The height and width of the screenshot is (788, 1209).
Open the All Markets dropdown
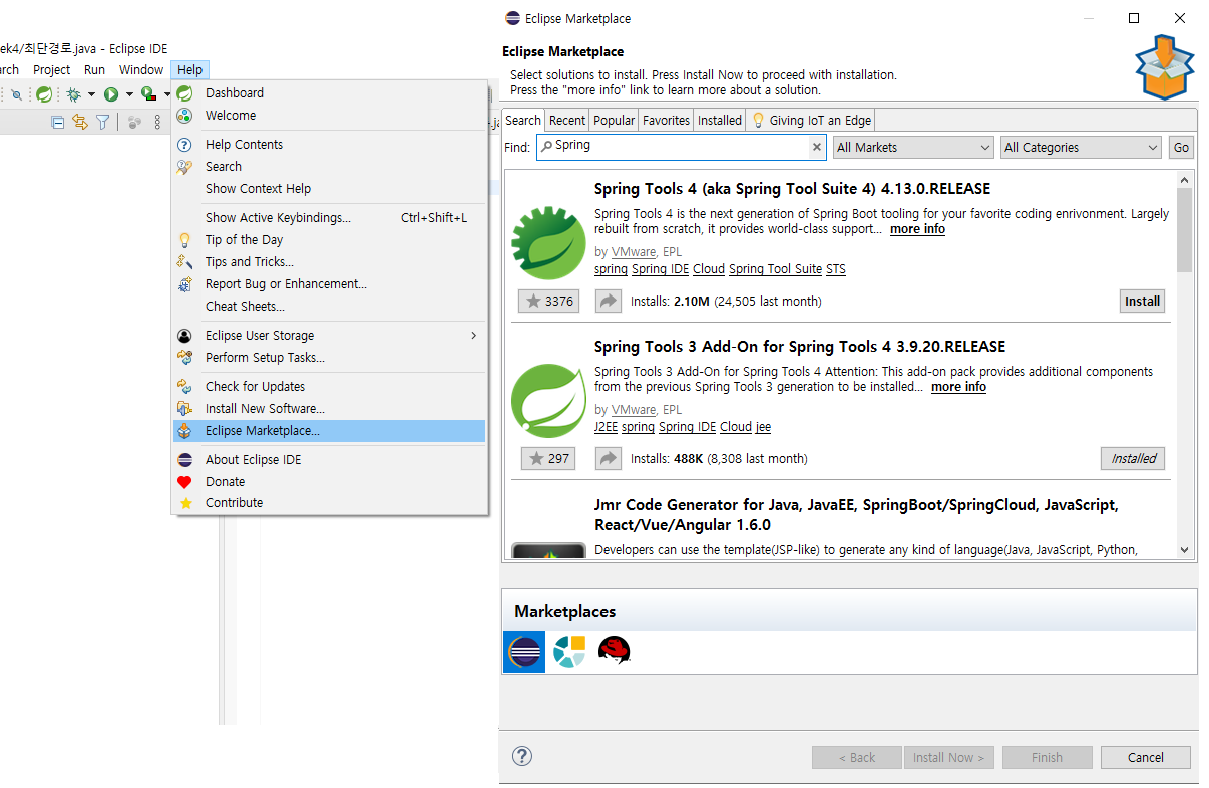pos(913,147)
